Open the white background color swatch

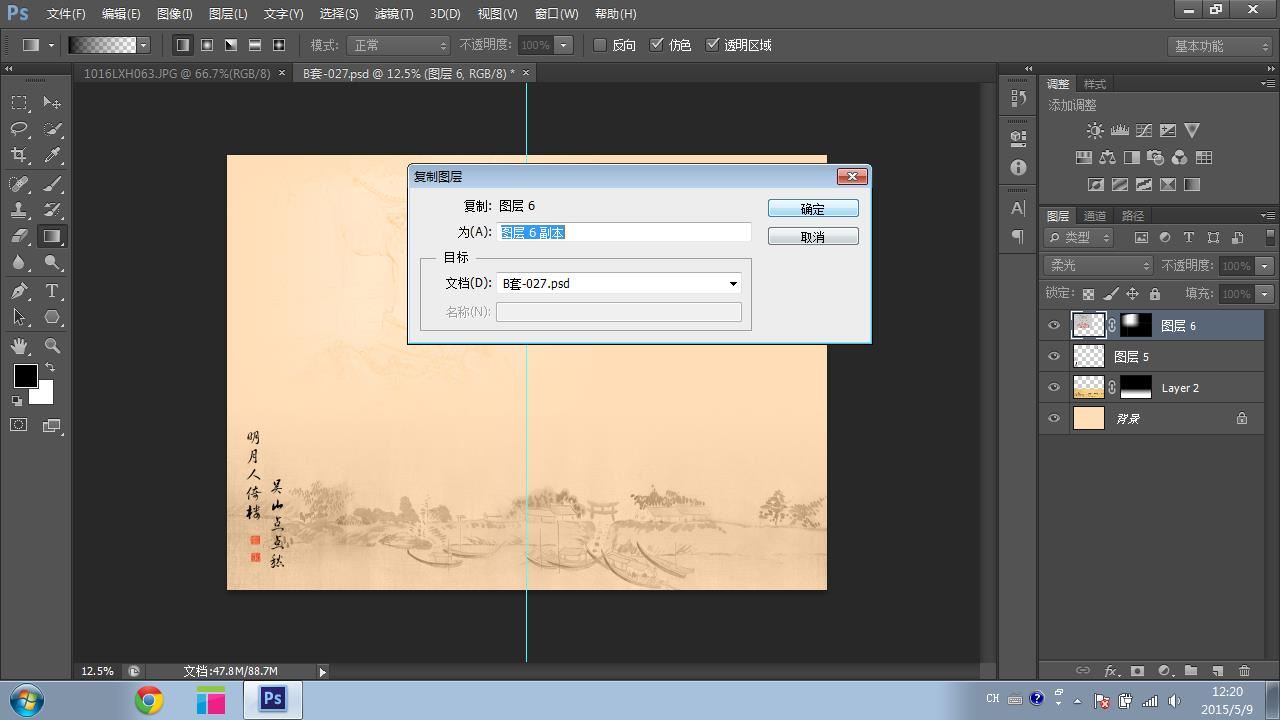42,393
